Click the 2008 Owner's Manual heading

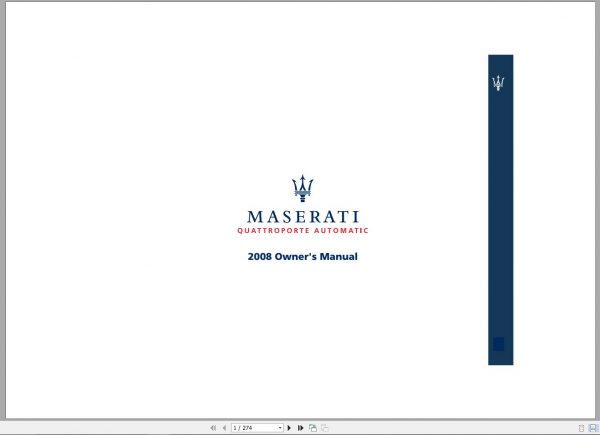coord(303,256)
